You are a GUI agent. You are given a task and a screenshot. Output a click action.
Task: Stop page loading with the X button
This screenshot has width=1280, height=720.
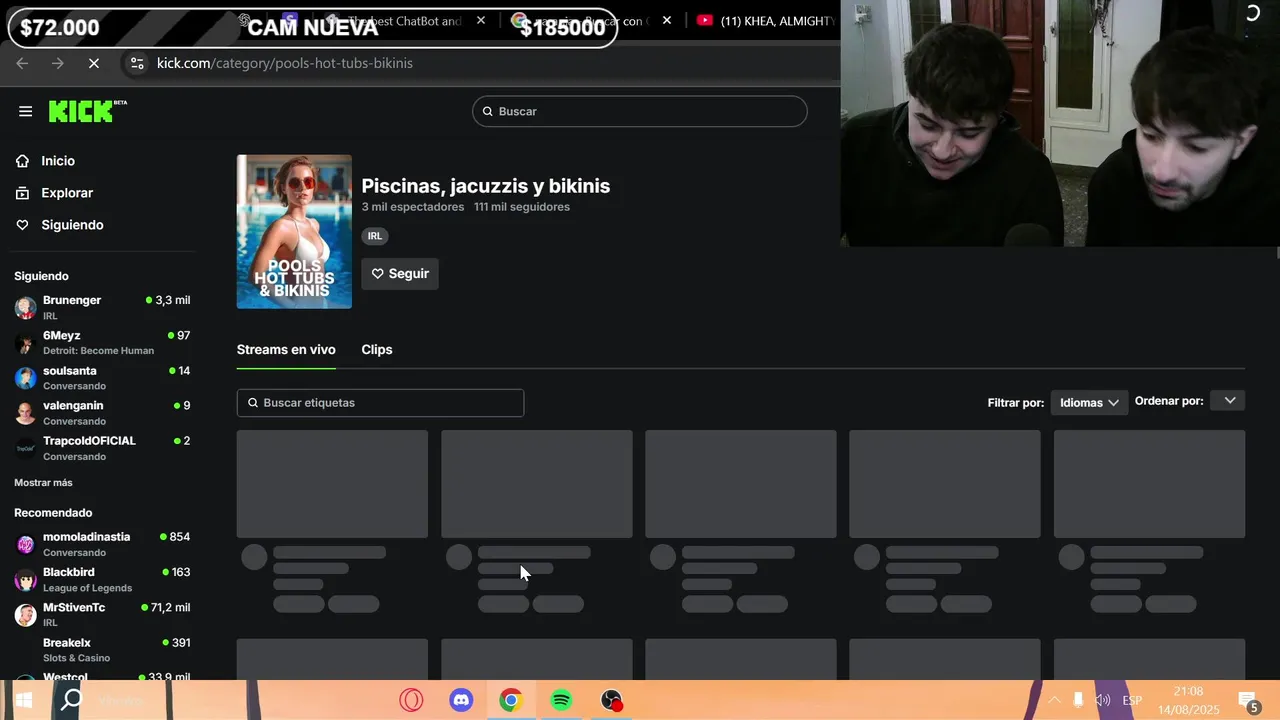(93, 63)
